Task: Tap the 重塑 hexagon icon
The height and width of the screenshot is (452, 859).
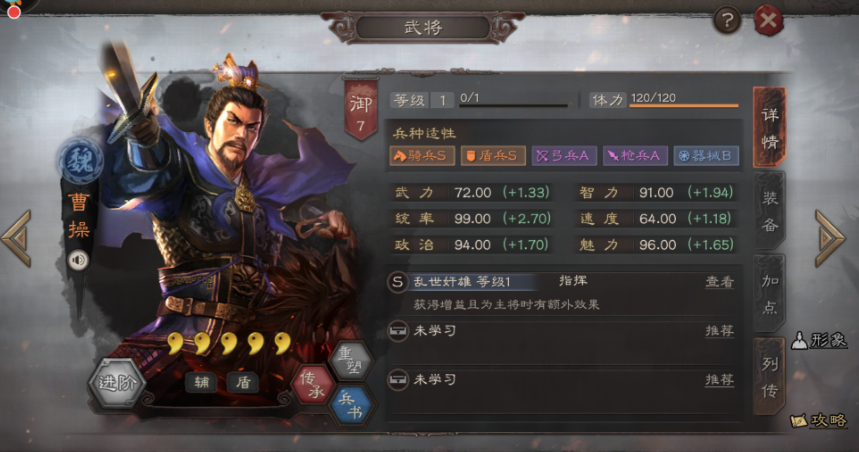Action: (351, 361)
